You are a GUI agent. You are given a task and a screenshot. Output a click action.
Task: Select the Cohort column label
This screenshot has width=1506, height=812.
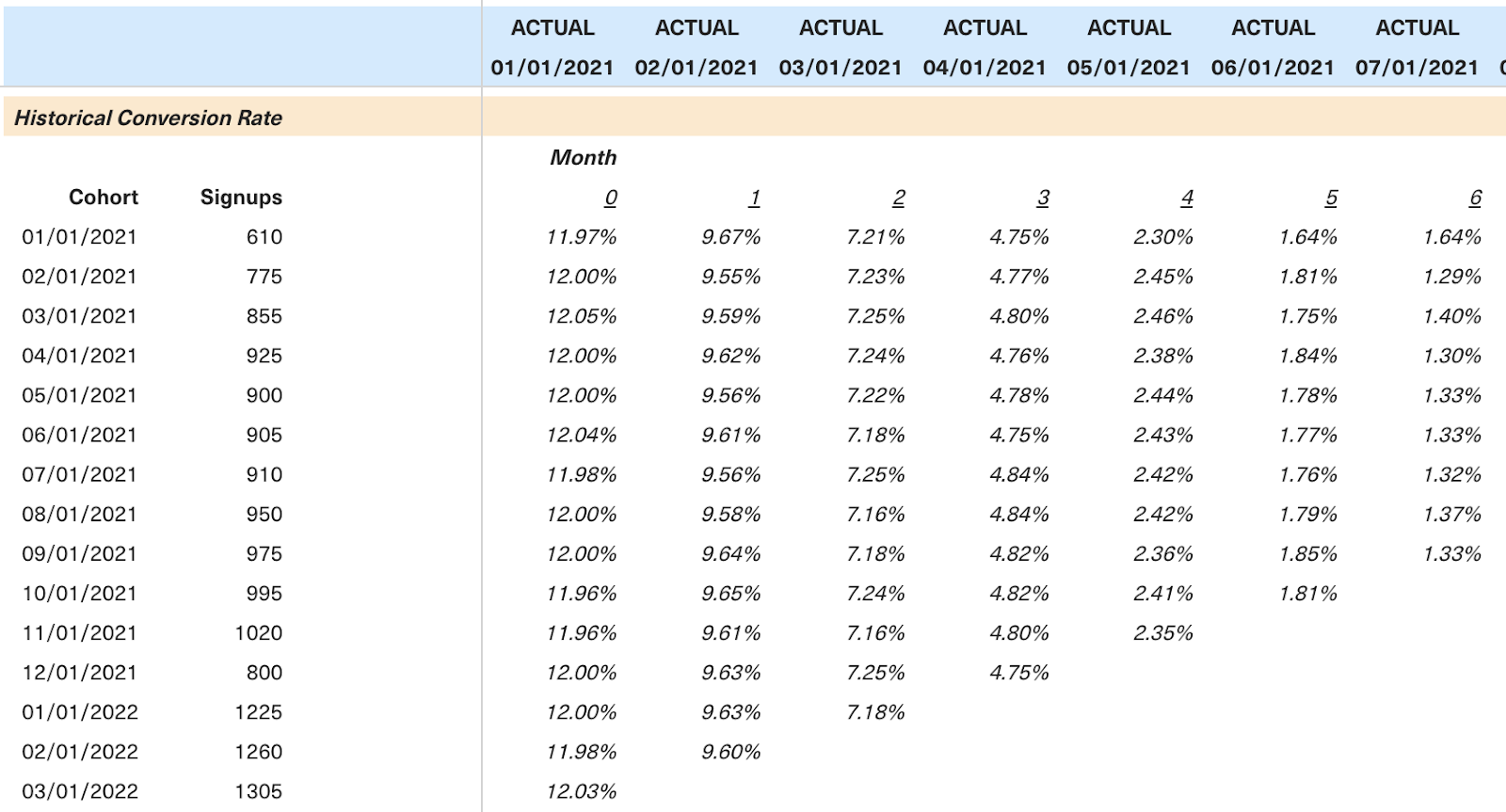[104, 198]
